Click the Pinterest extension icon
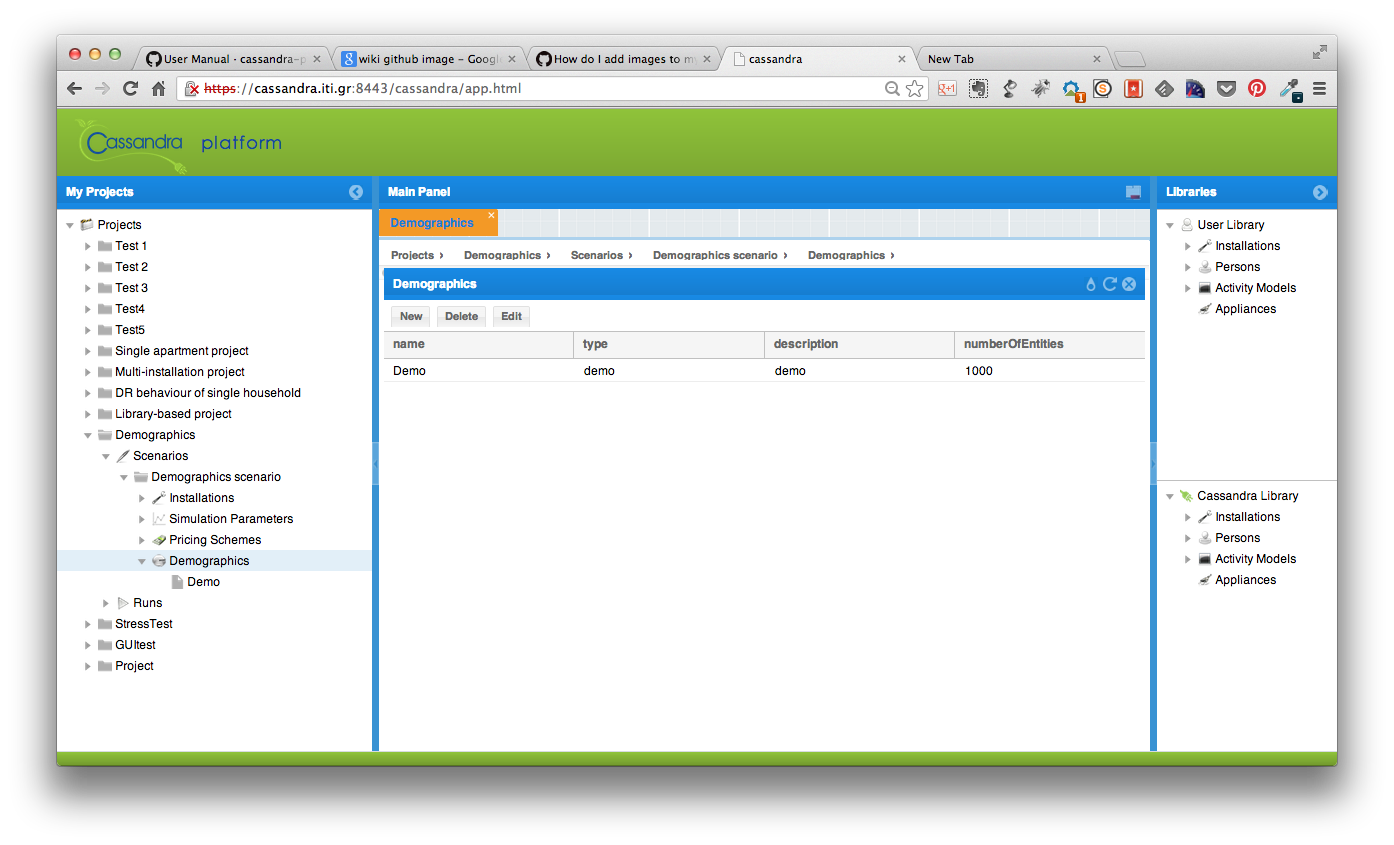1394x845 pixels. click(x=1257, y=89)
